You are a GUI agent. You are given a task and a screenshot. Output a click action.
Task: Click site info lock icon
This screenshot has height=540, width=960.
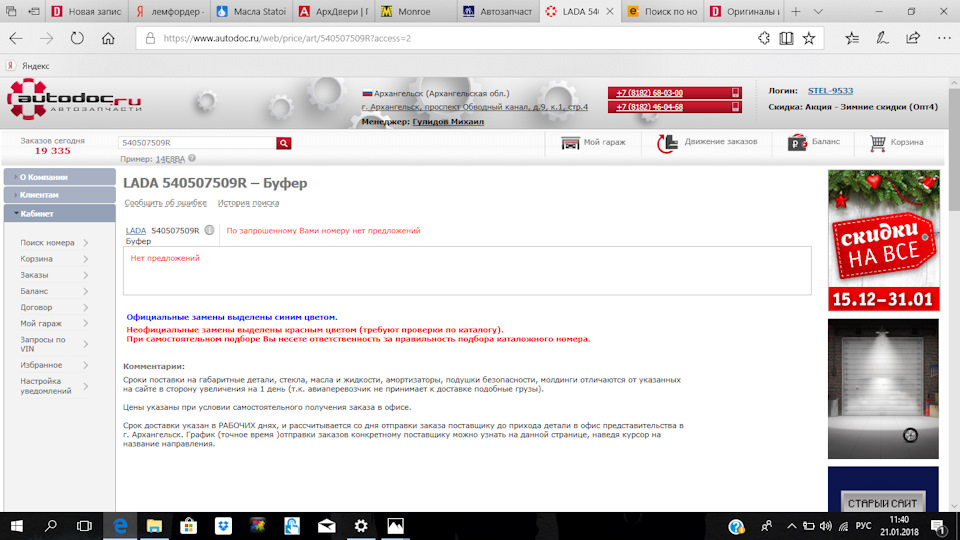150,39
